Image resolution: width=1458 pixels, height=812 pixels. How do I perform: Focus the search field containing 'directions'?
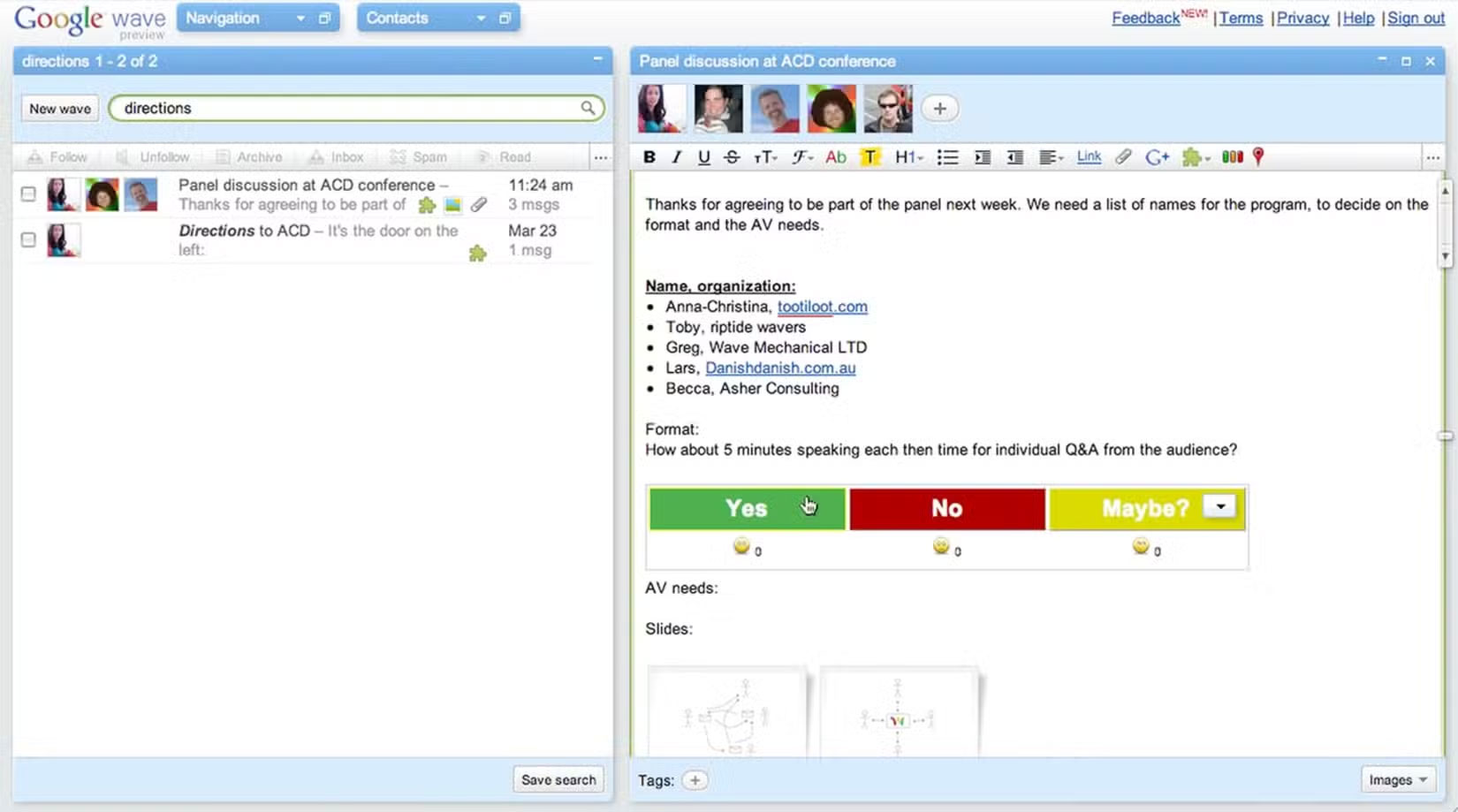tap(356, 108)
